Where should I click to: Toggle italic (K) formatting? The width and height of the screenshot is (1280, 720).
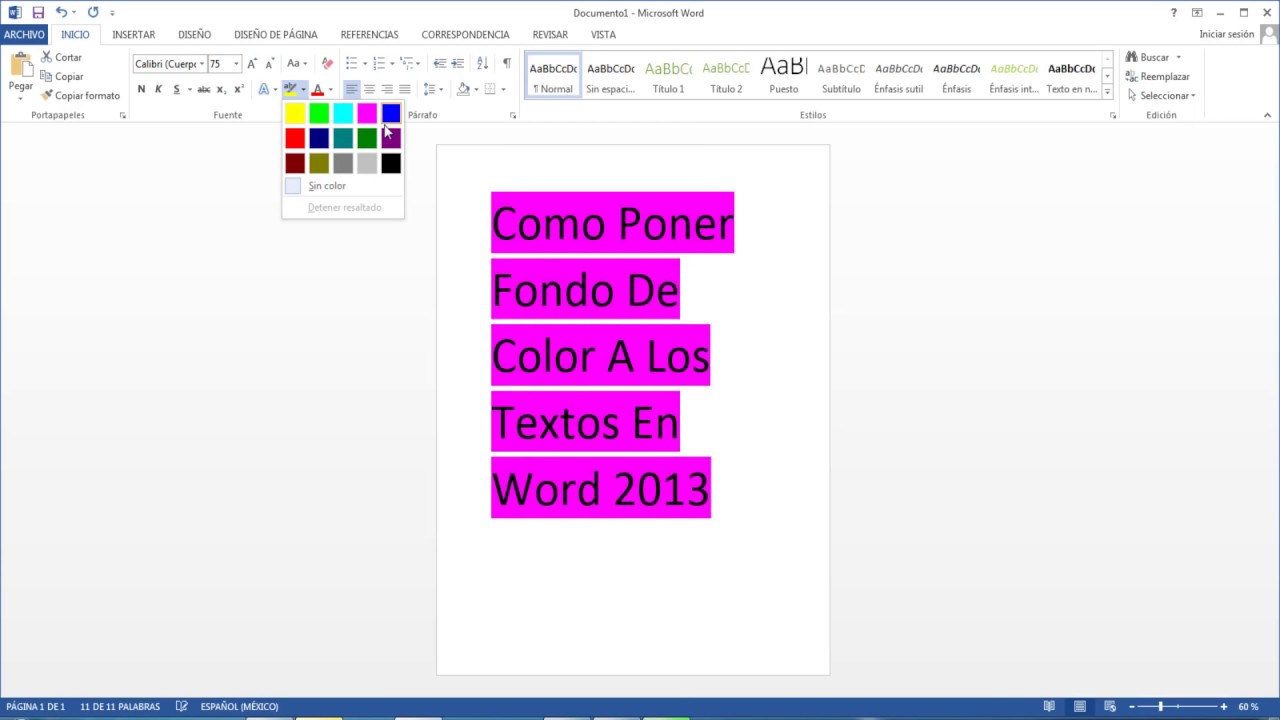[158, 89]
